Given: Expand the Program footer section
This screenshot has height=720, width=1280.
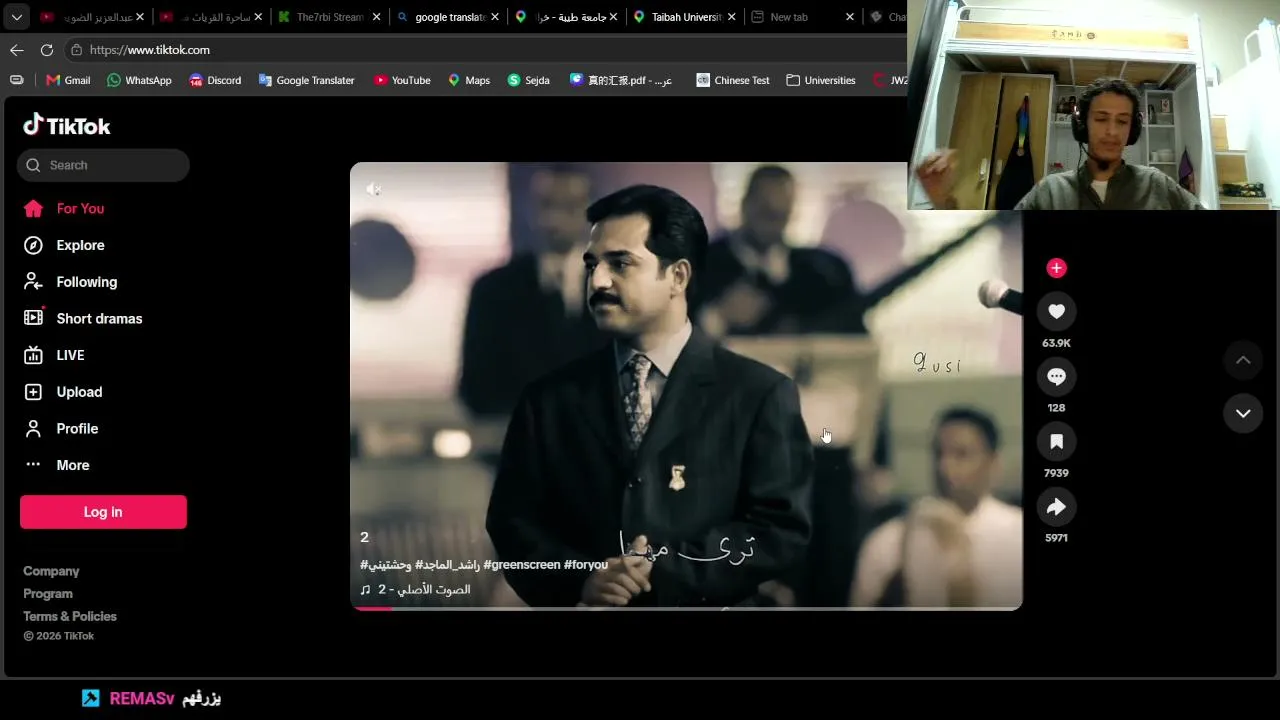Looking at the screenshot, I should (x=48, y=594).
